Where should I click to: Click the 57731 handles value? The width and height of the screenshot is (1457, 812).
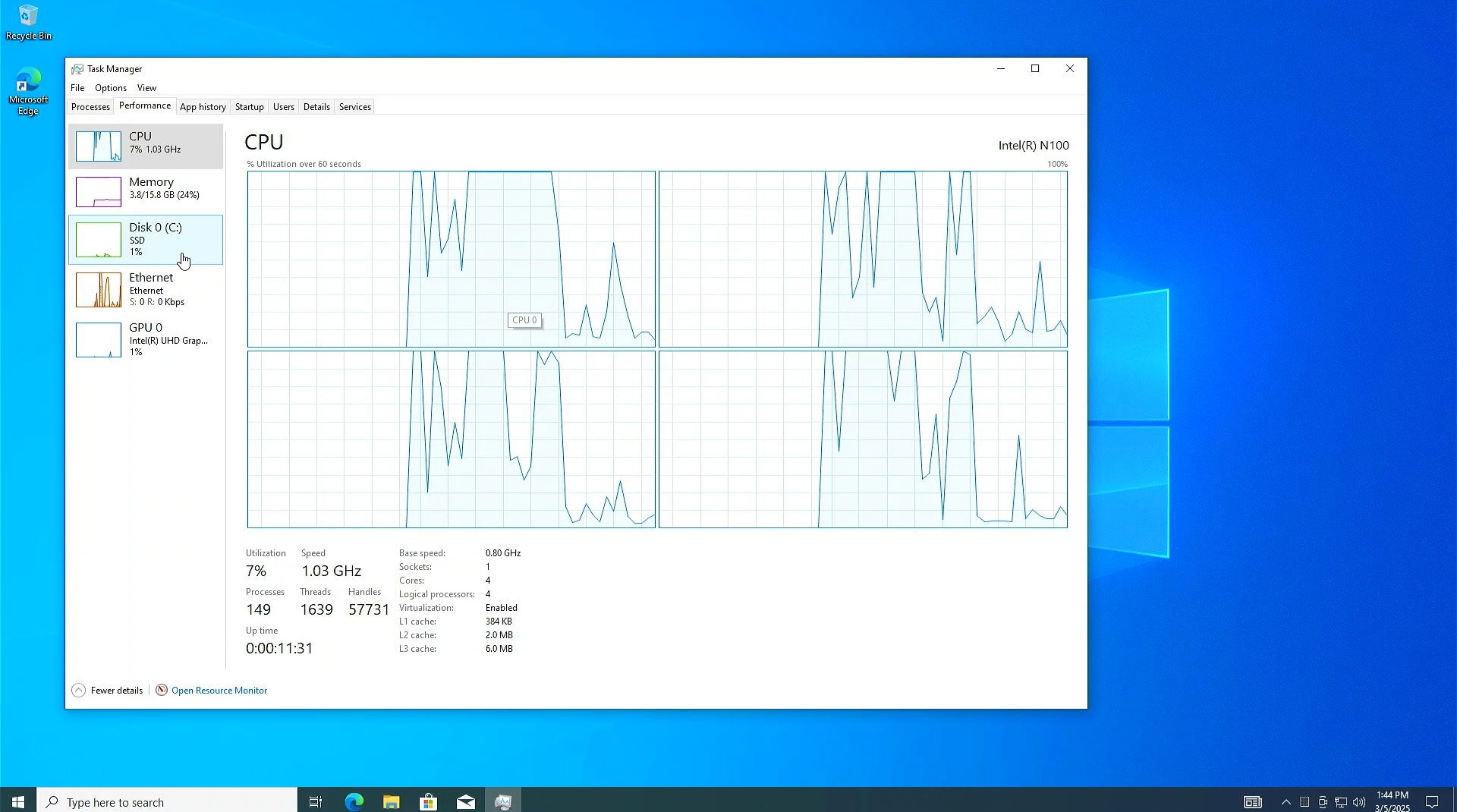click(x=369, y=609)
